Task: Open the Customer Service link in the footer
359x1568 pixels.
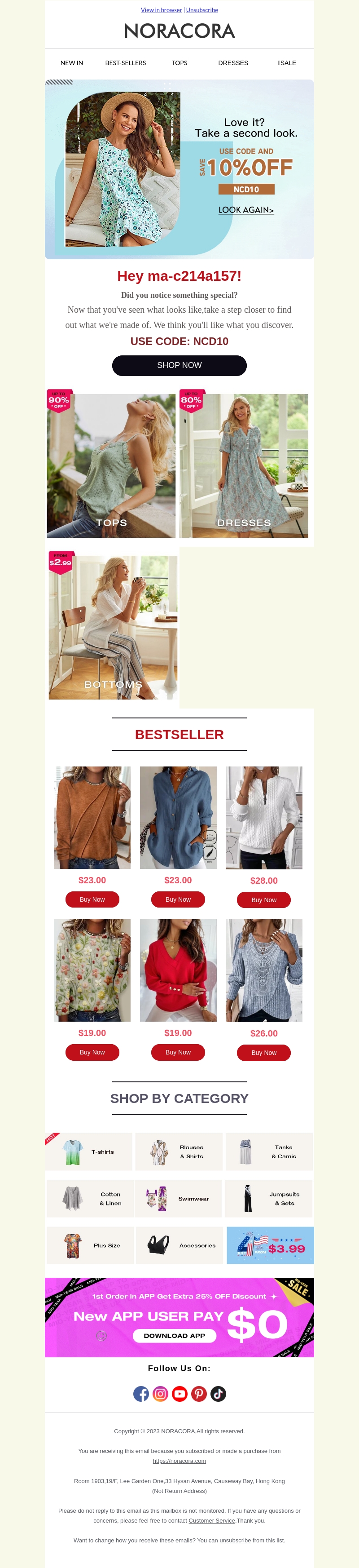Action: [x=212, y=1520]
